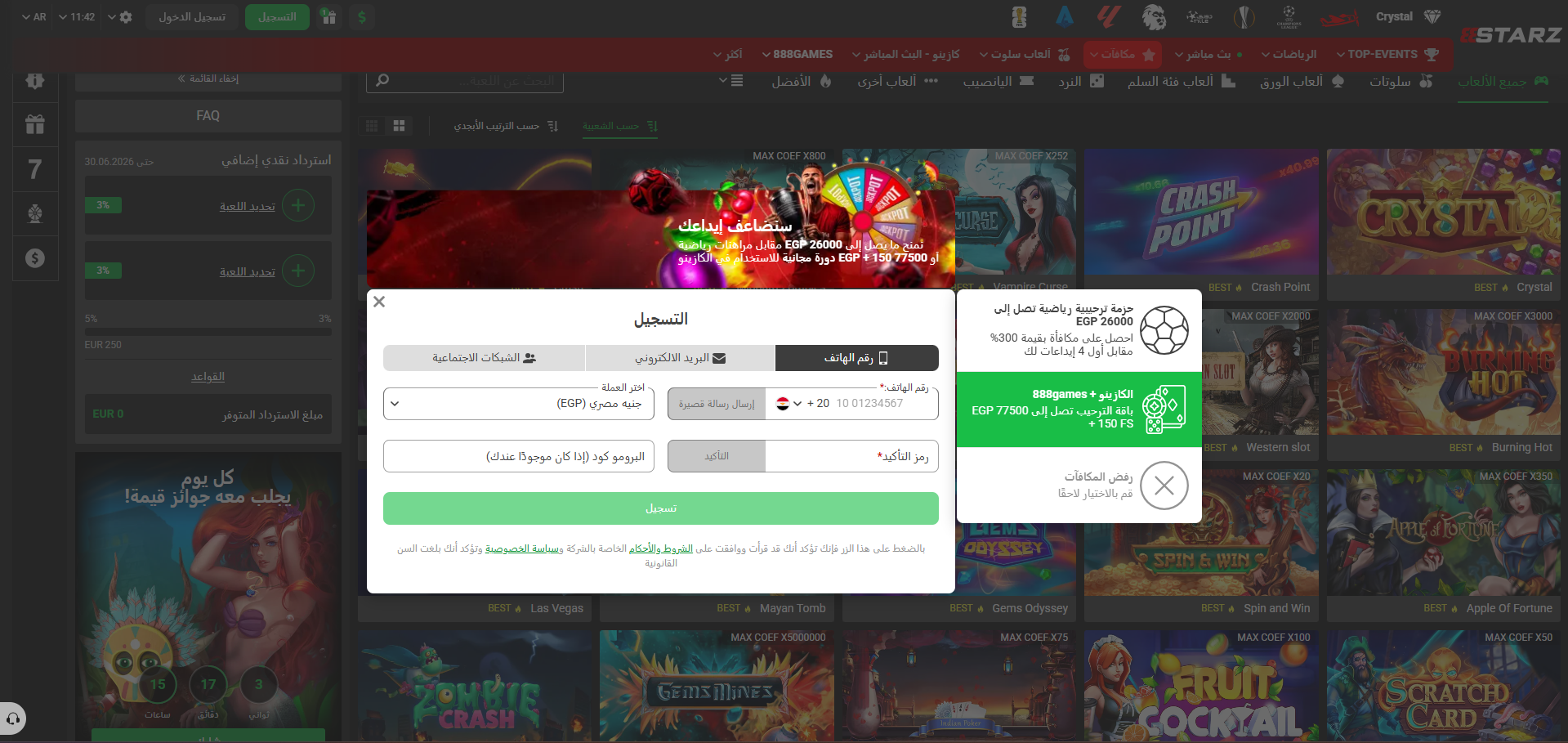
Task: Select the الشبكات الاجتماعية social networks tab
Action: pos(484,358)
